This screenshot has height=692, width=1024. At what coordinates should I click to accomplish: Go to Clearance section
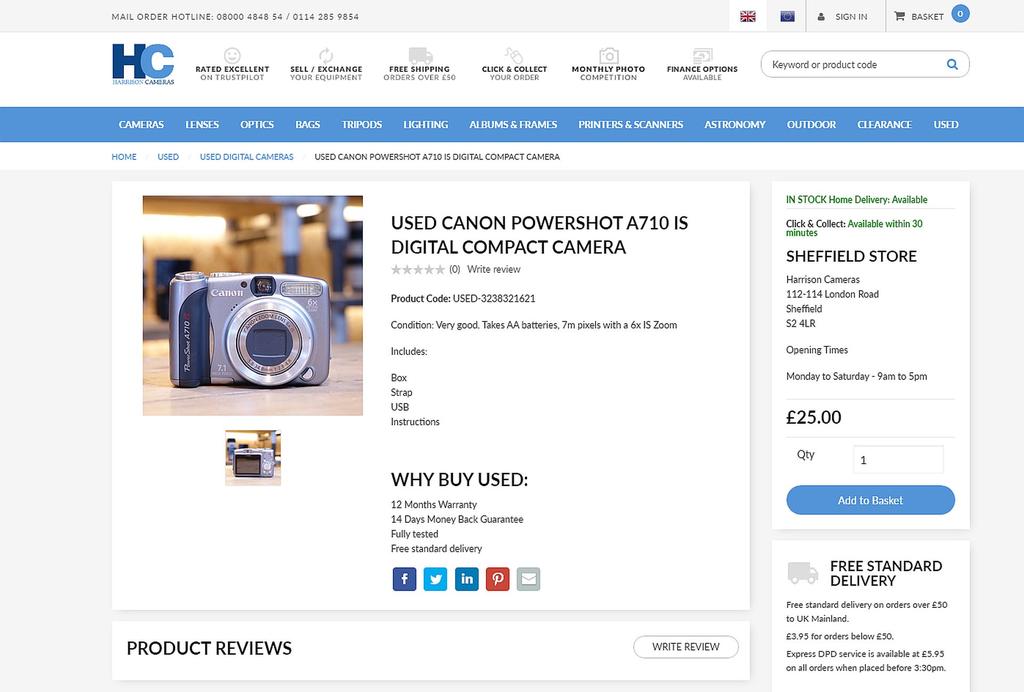[884, 125]
